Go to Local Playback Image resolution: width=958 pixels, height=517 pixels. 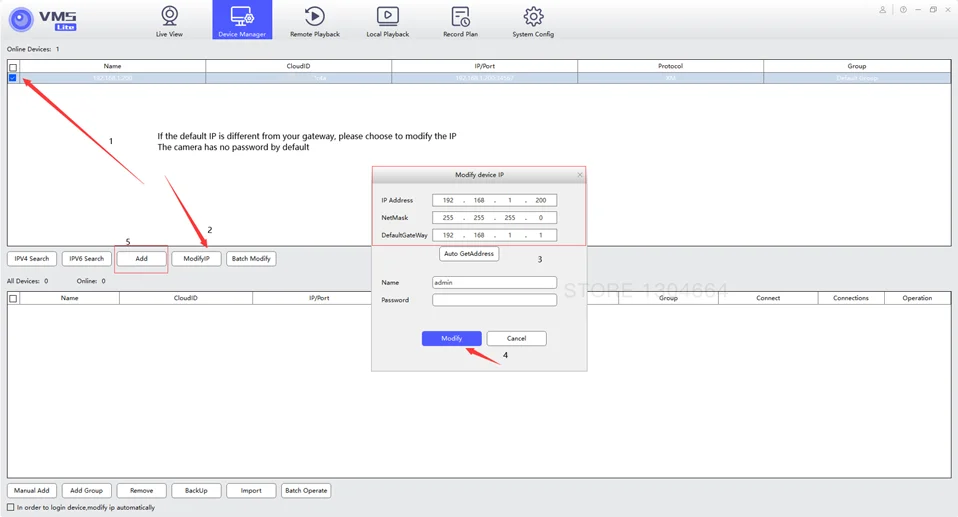(x=387, y=21)
